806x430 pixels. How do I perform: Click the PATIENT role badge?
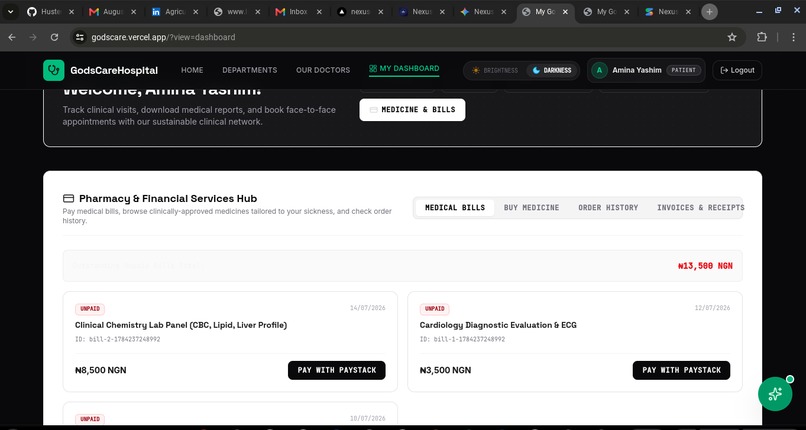pyautogui.click(x=684, y=70)
